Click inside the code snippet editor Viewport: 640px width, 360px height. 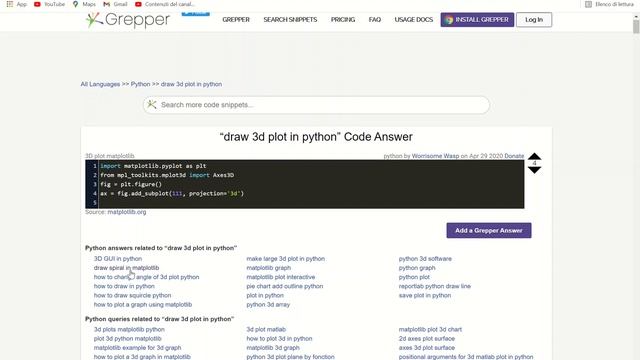click(304, 184)
